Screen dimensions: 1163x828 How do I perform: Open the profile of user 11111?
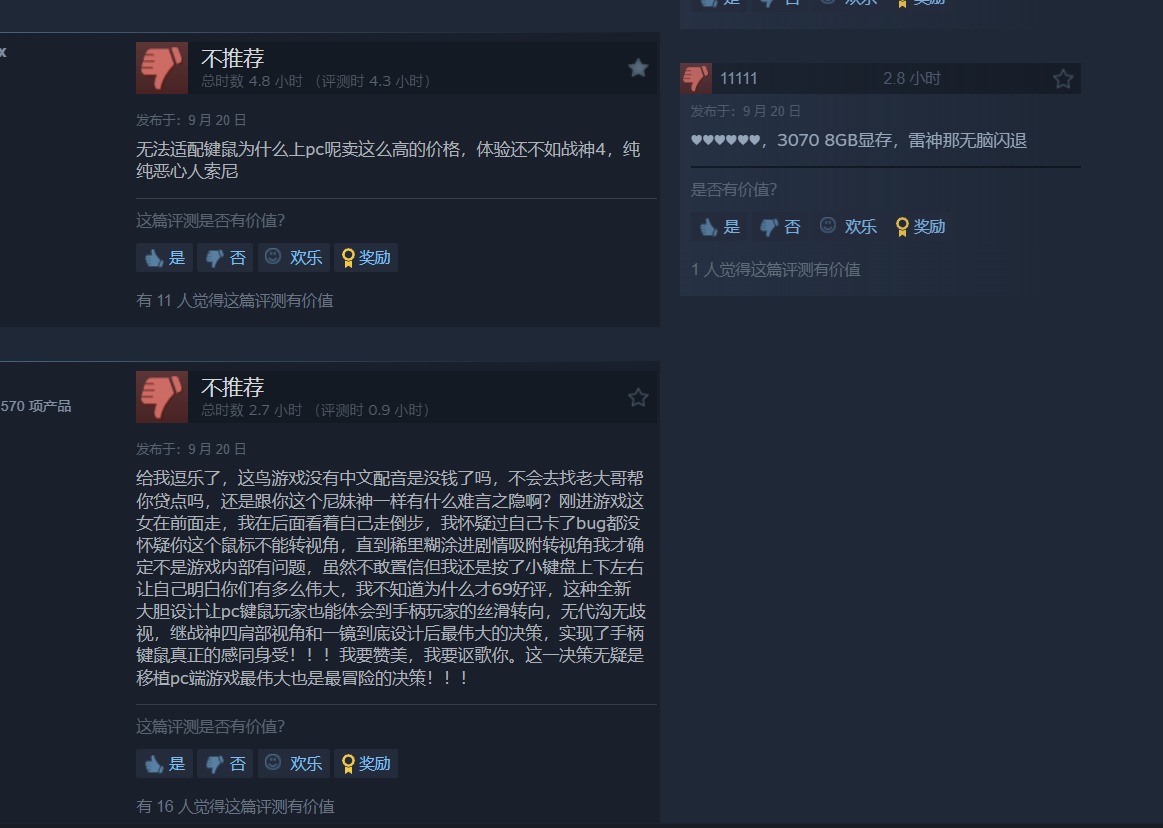coord(739,79)
